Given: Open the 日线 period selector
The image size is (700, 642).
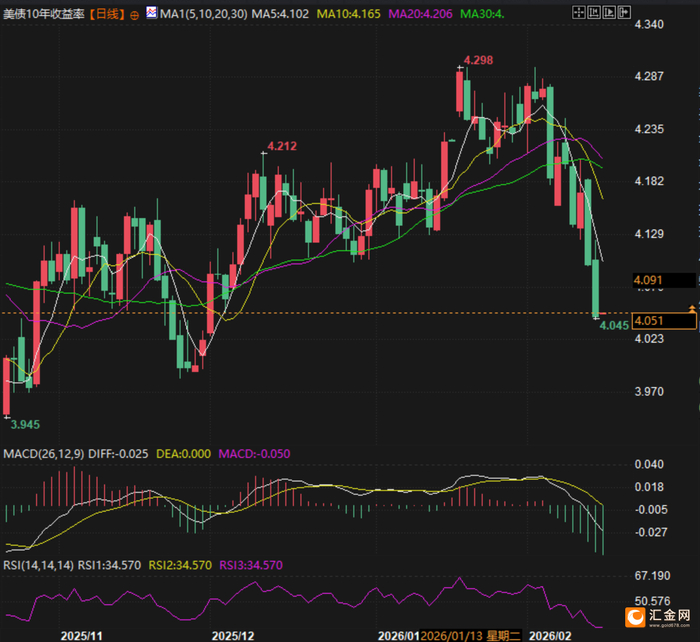Looking at the screenshot, I should click(x=107, y=14).
